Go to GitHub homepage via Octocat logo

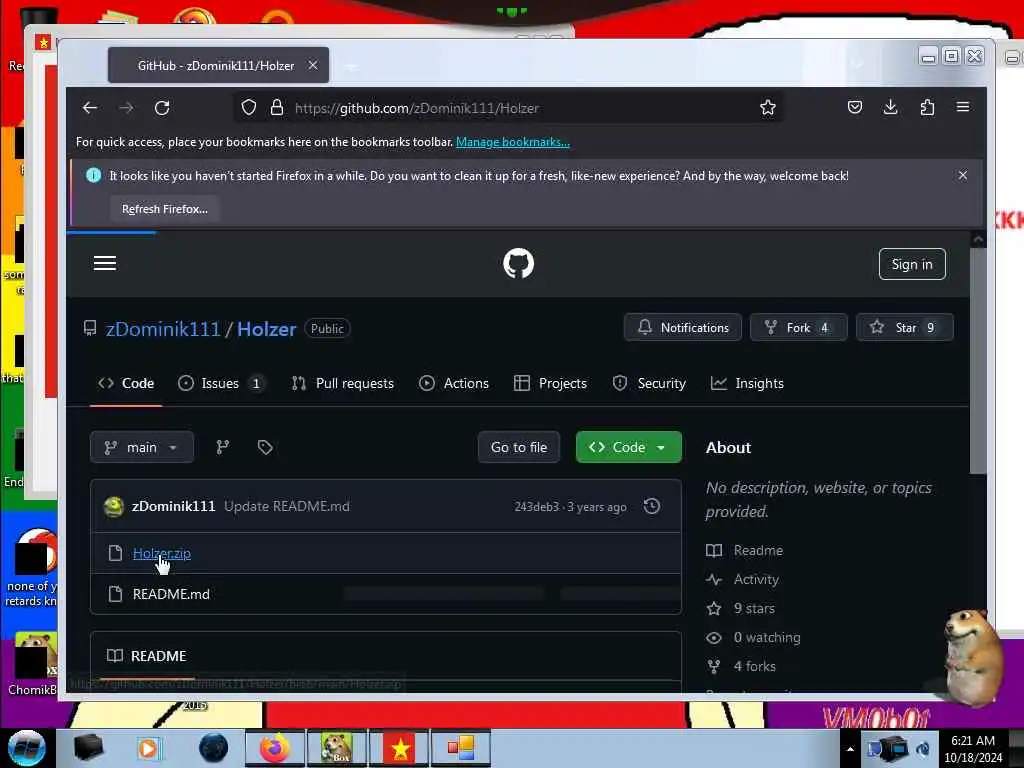[x=519, y=263]
